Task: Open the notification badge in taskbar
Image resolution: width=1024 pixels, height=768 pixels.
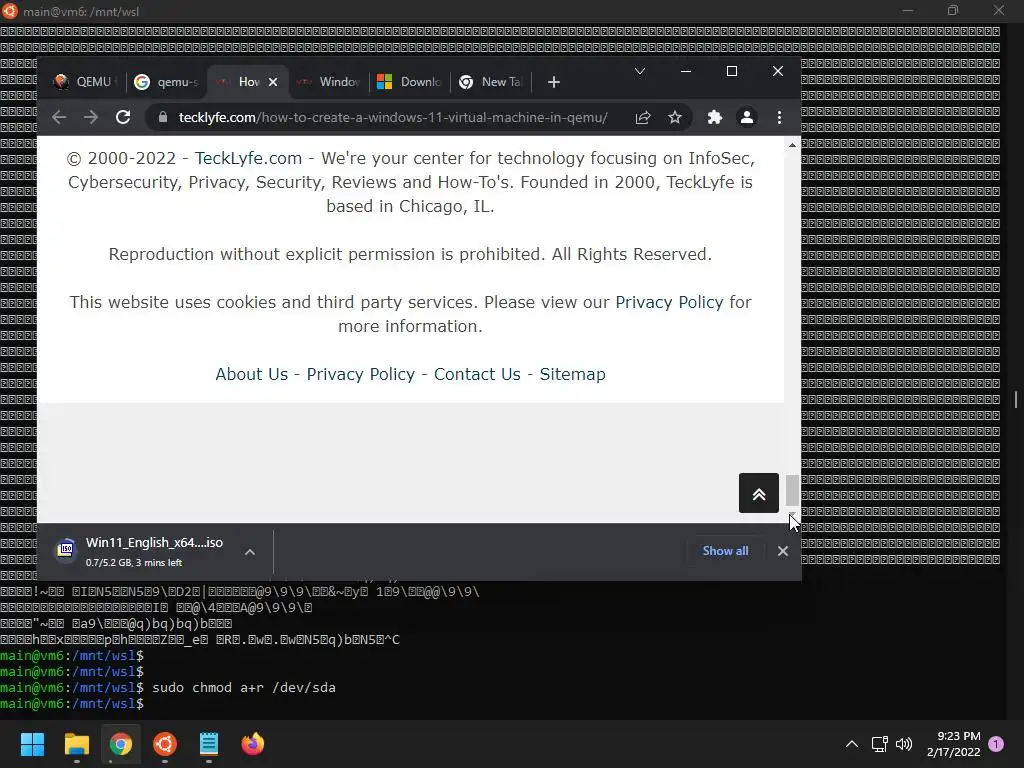Action: click(996, 744)
